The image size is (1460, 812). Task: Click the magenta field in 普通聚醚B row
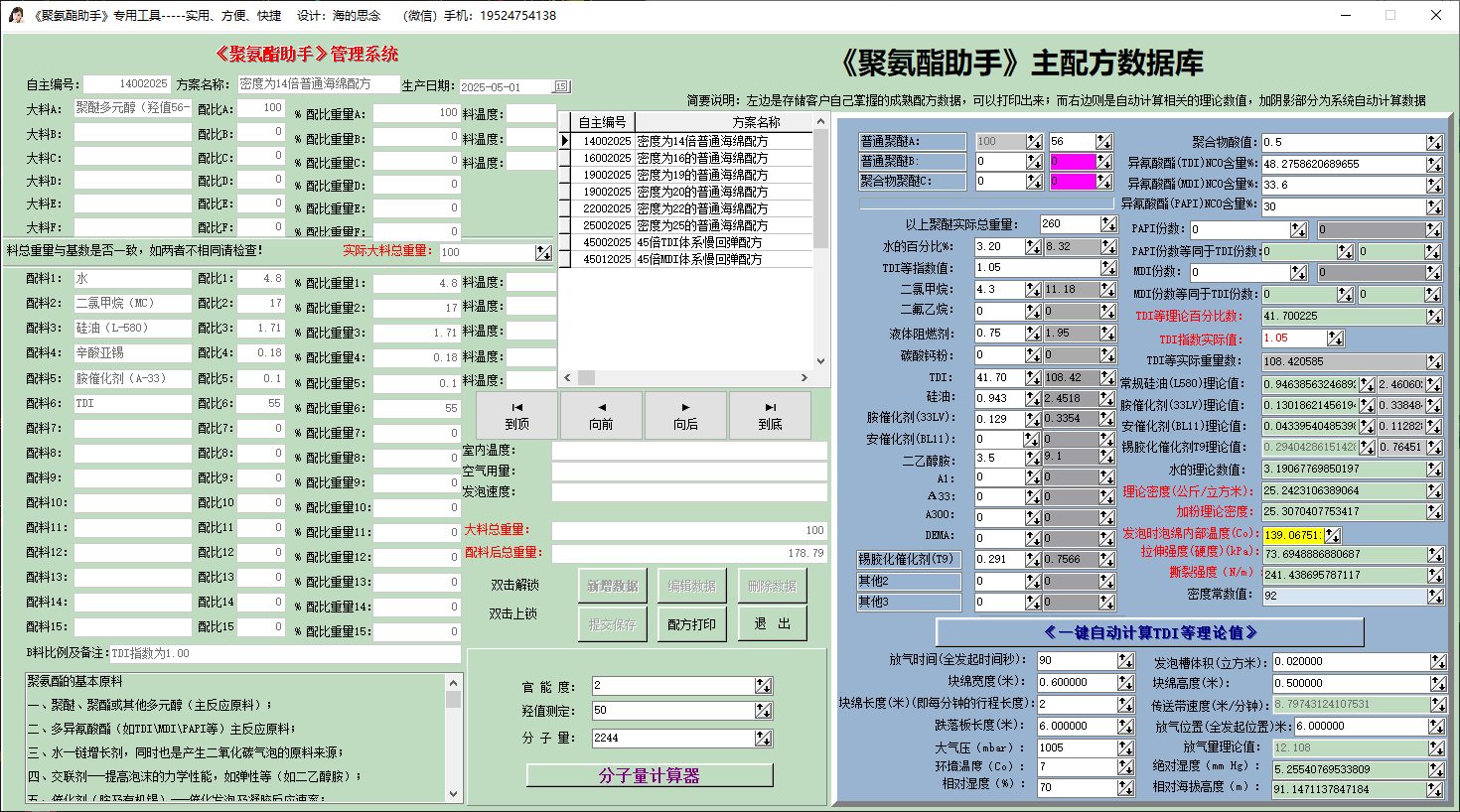click(x=1073, y=162)
